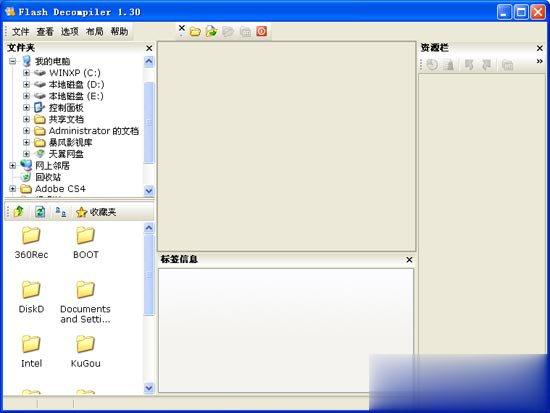Select 暴风影视库 in the tree

click(x=70, y=142)
